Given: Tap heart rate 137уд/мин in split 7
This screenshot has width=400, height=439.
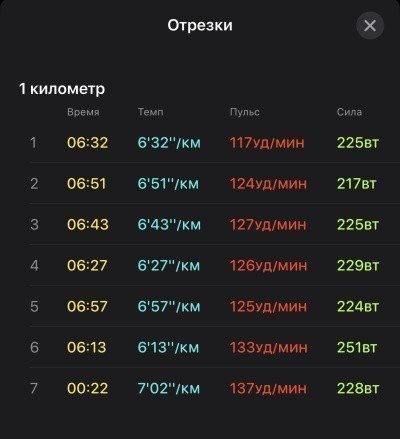Looking at the screenshot, I should pos(268,388).
